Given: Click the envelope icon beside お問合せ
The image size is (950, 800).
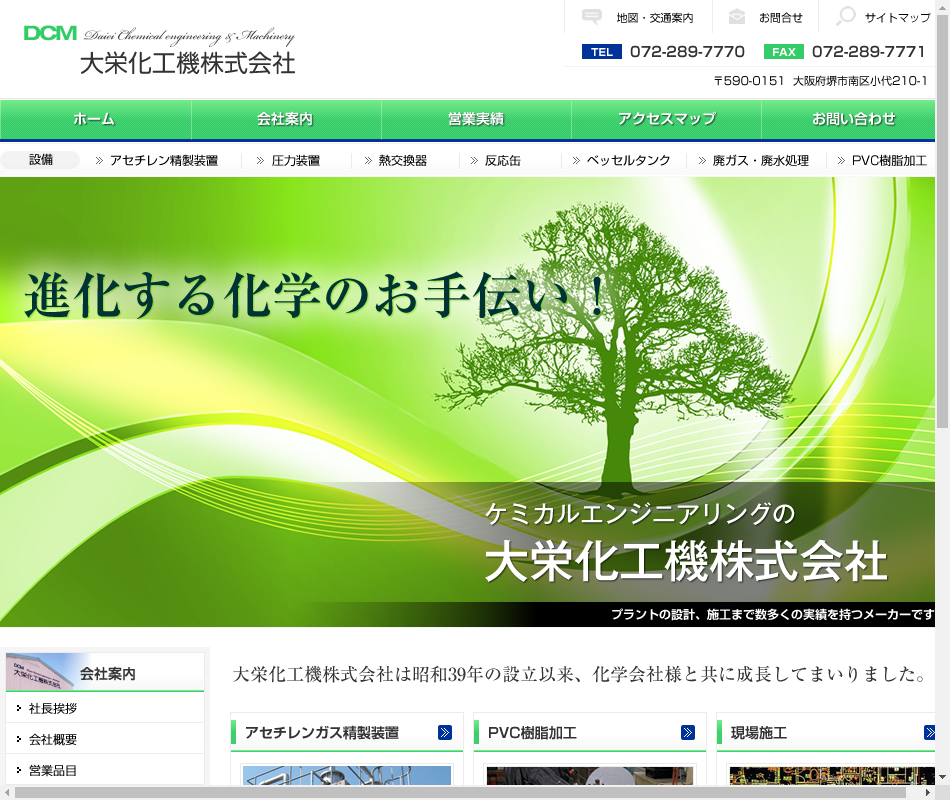Looking at the screenshot, I should (737, 17).
